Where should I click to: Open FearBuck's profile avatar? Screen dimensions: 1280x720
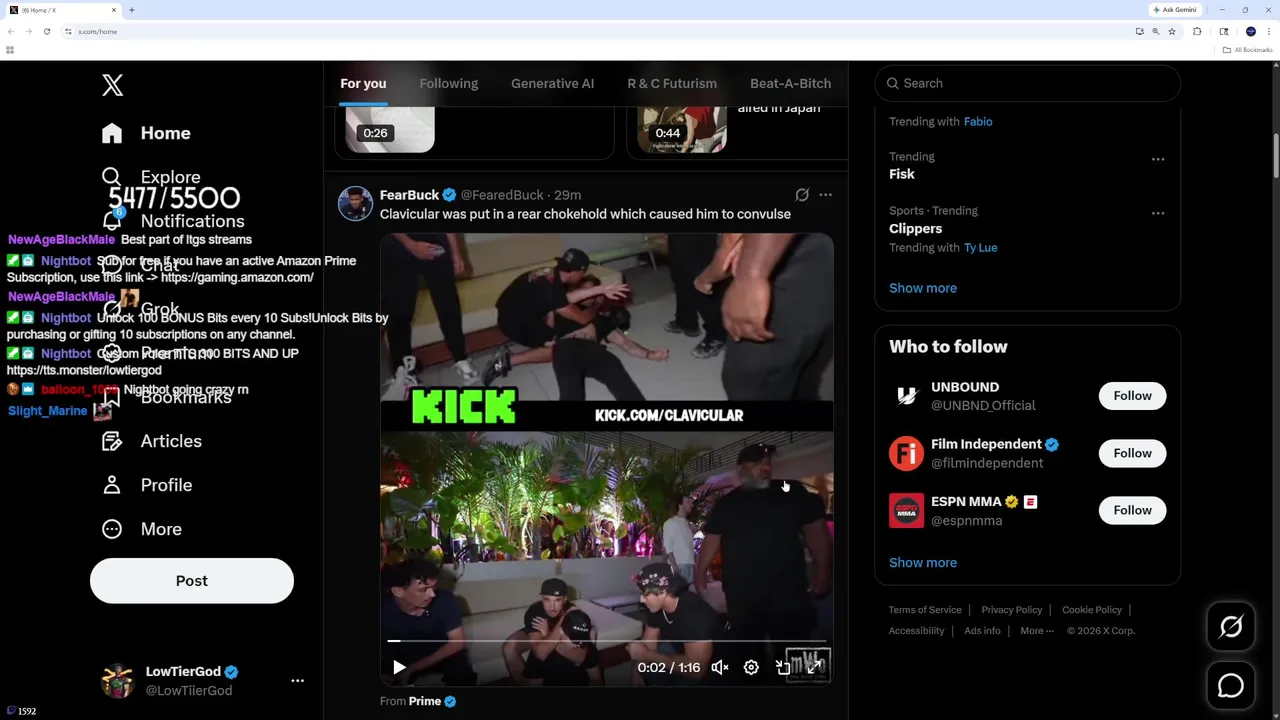click(x=355, y=203)
